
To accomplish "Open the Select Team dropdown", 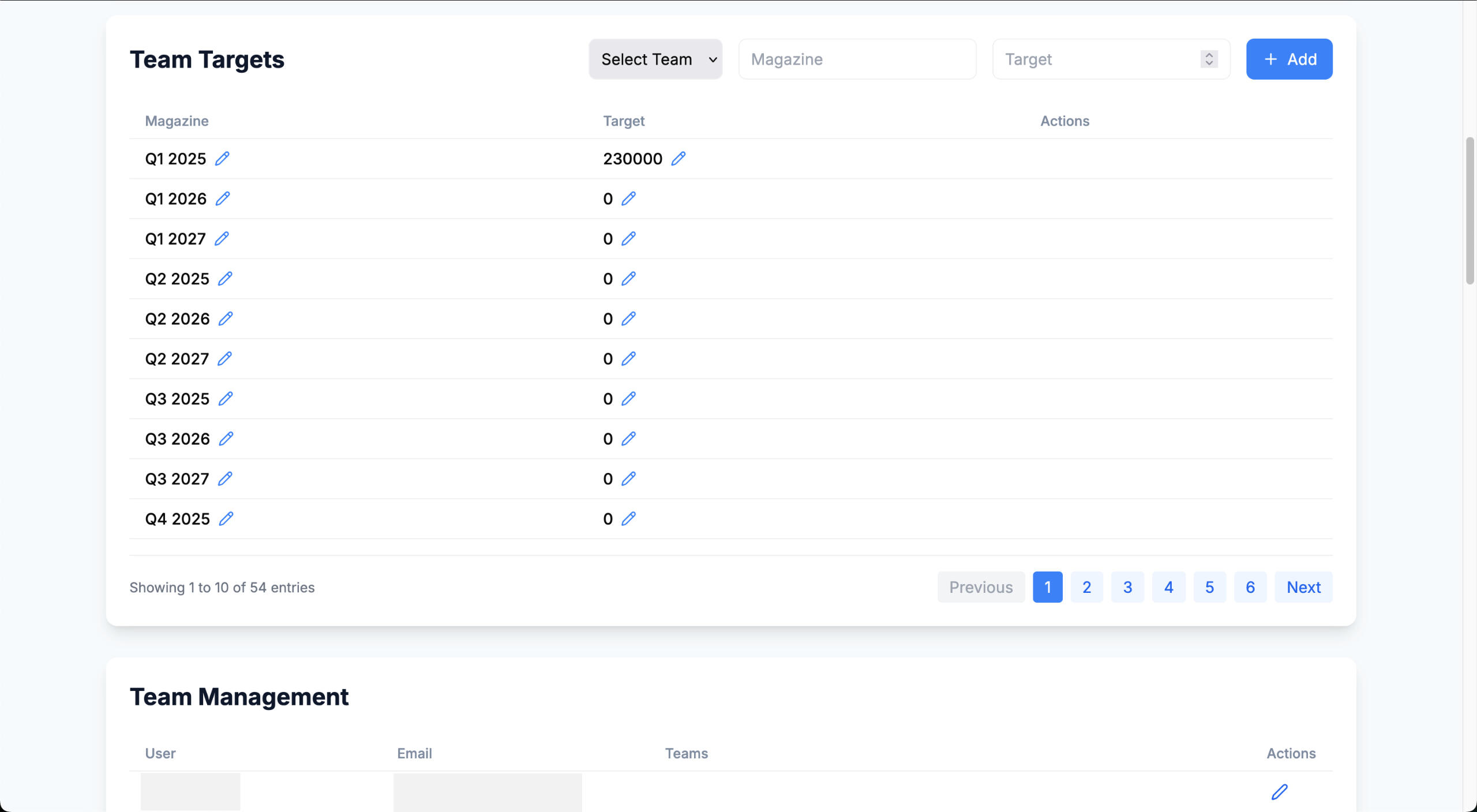I will click(x=655, y=59).
